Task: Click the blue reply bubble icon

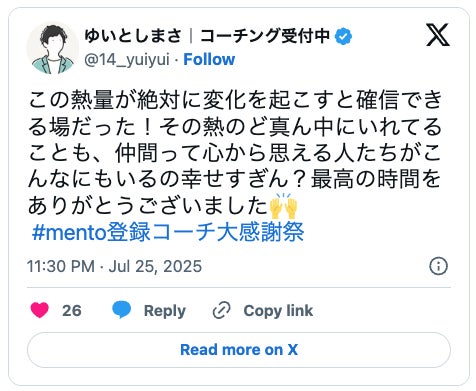Action: pyautogui.click(x=121, y=310)
